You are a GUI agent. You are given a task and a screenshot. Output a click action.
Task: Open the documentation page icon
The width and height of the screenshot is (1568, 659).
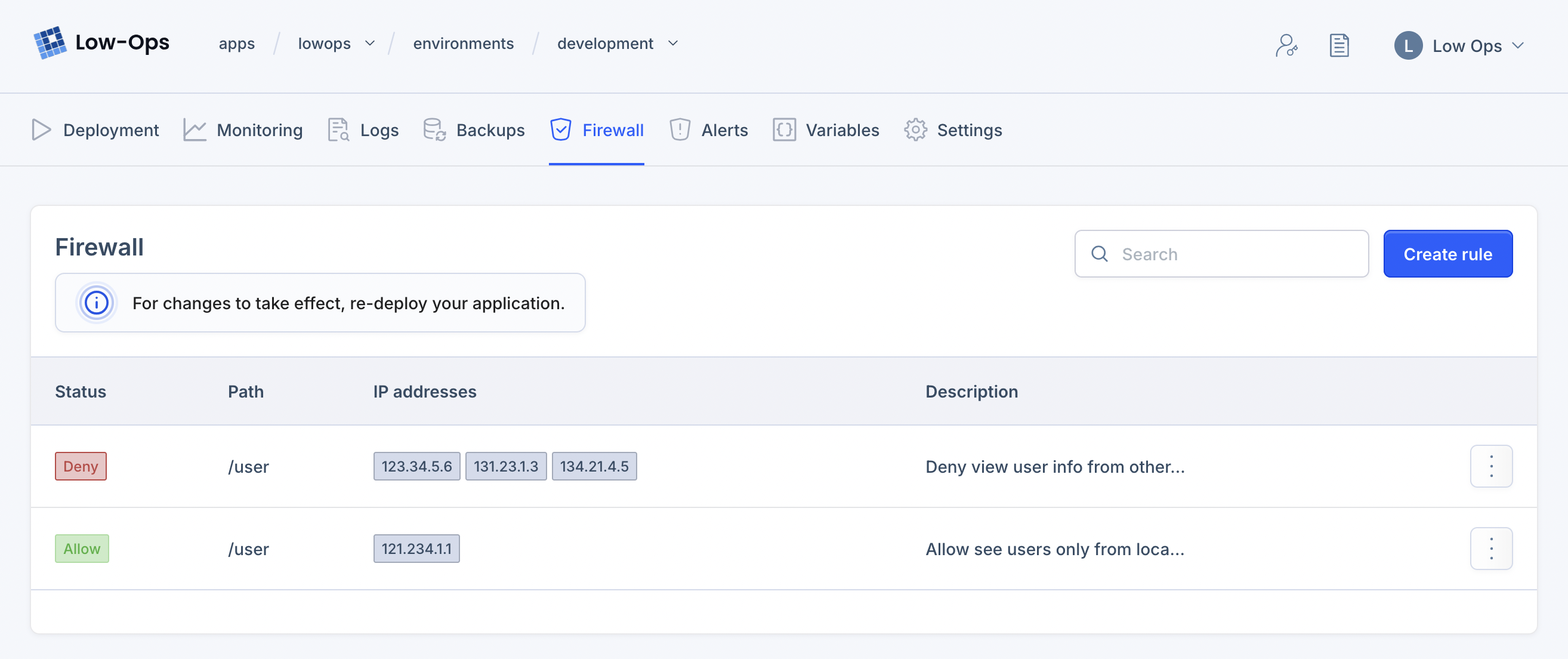tap(1339, 45)
